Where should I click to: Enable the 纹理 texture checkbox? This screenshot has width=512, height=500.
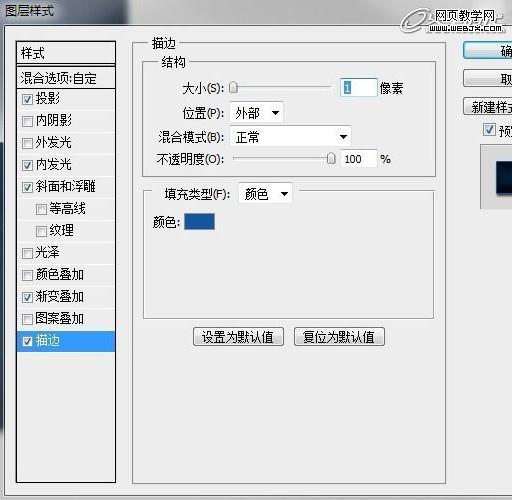41,231
